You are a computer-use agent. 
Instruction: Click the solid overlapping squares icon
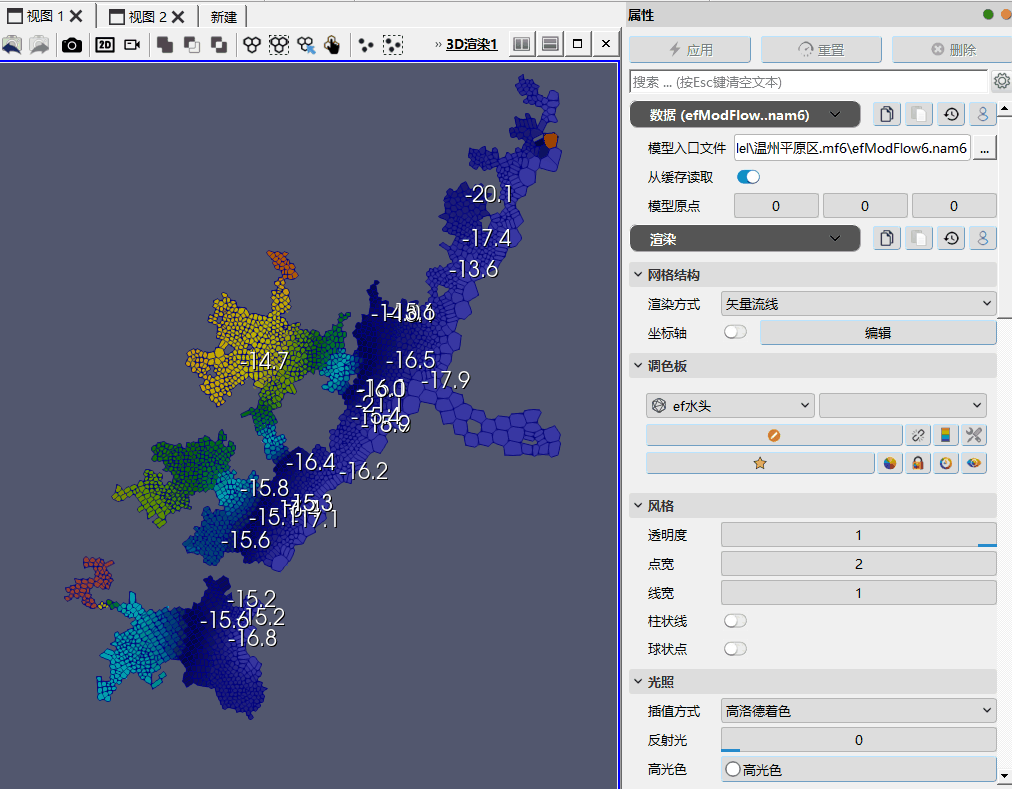(165, 45)
